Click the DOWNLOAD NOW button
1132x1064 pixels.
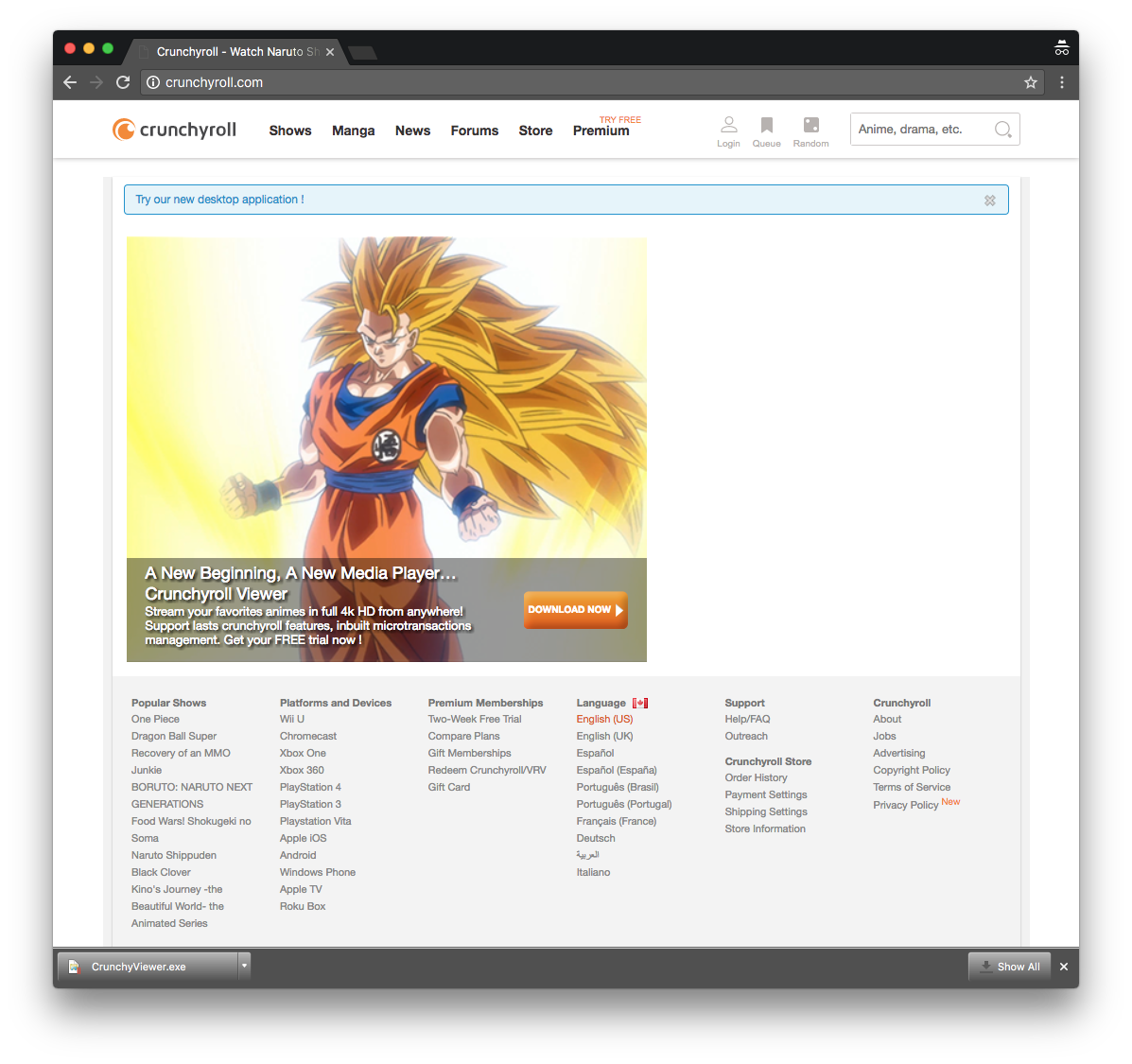click(575, 610)
